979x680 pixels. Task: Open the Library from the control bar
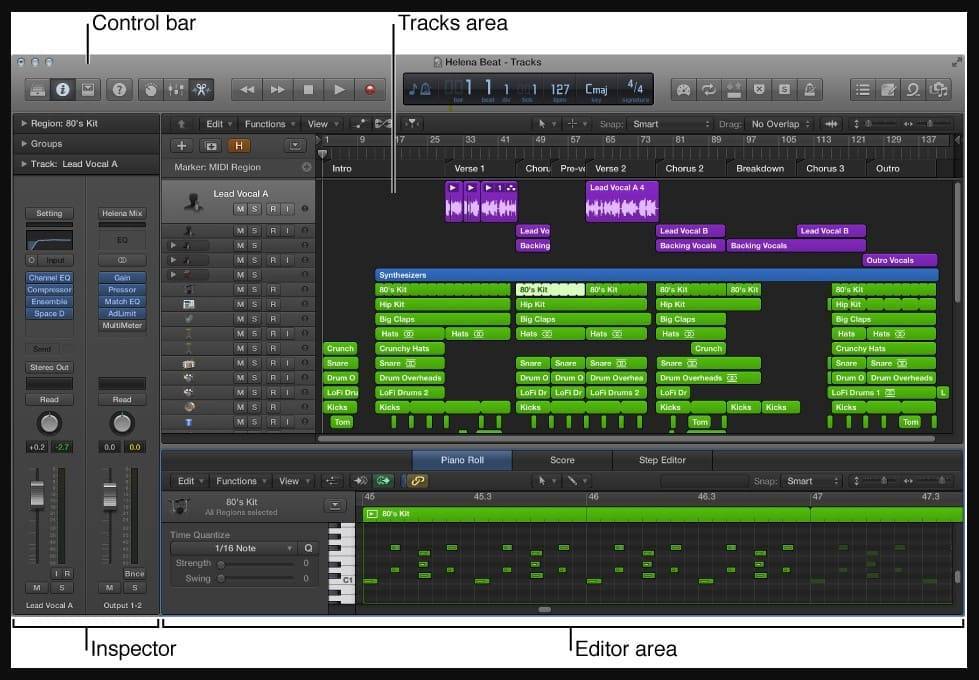point(37,90)
